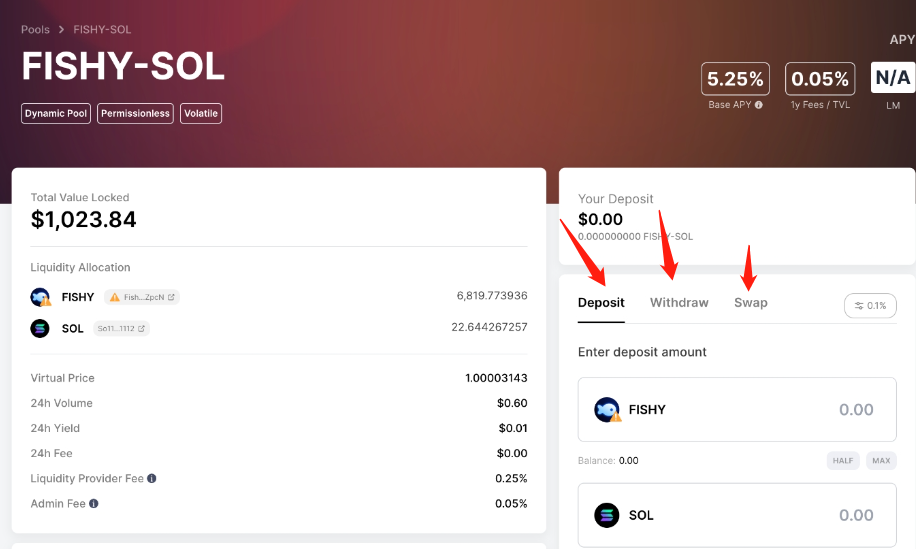Click the Base APY info icon
Viewport: 916px width, 555px height.
pyautogui.click(x=759, y=104)
